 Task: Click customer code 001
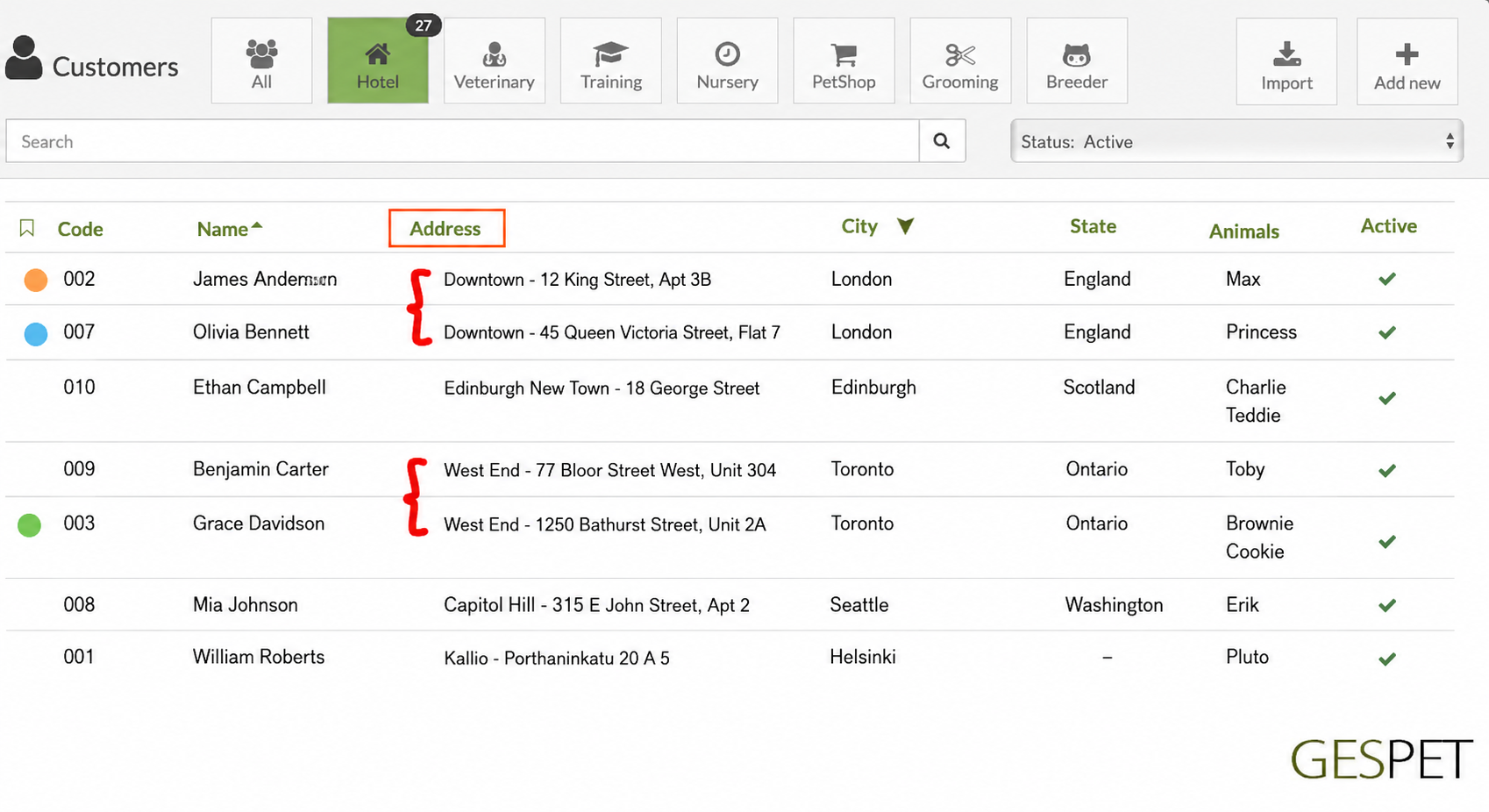tap(79, 657)
